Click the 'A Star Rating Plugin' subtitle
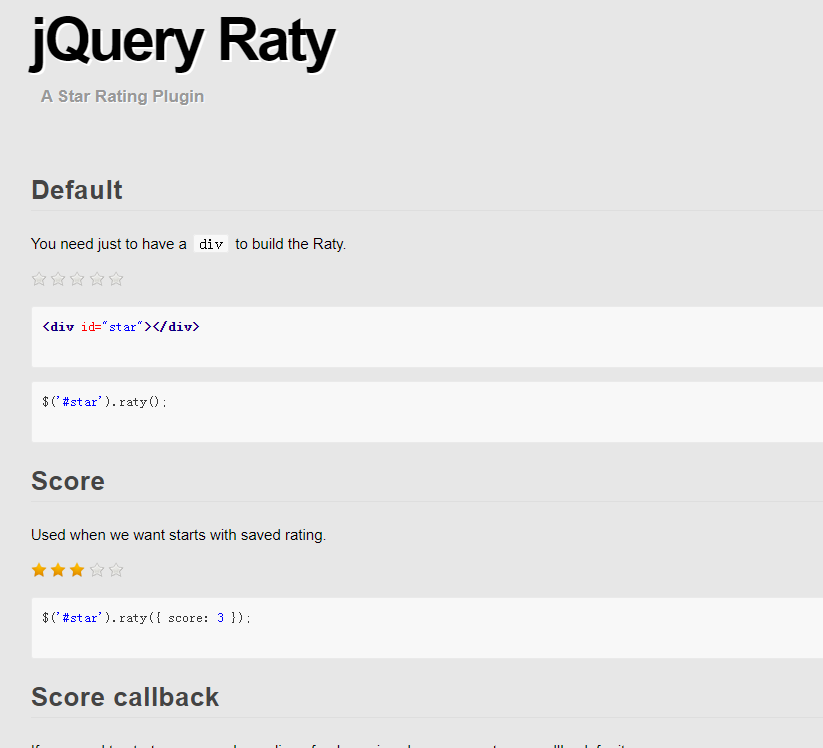 [122, 97]
